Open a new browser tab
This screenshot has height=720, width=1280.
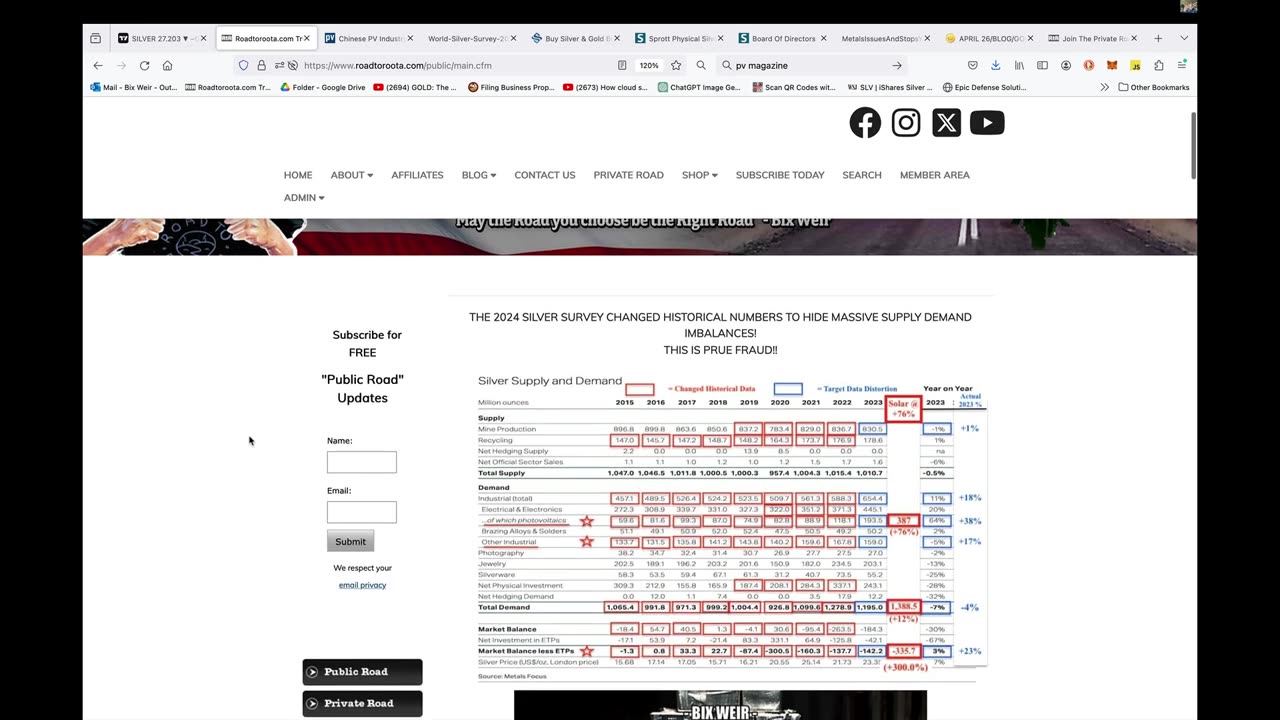[1158, 38]
